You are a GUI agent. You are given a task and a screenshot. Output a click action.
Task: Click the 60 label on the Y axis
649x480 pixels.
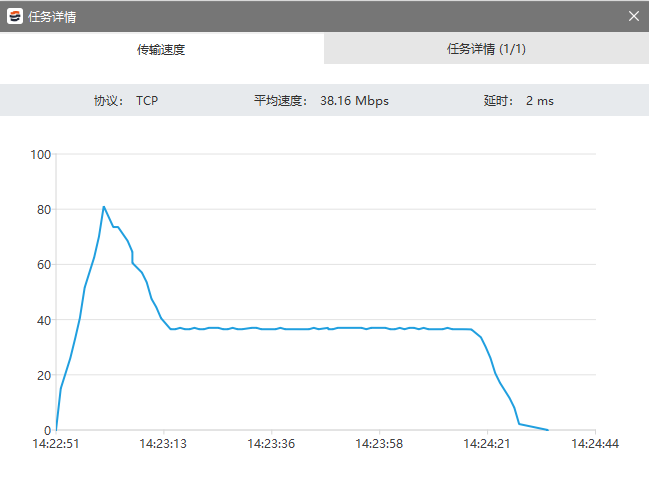(43, 265)
